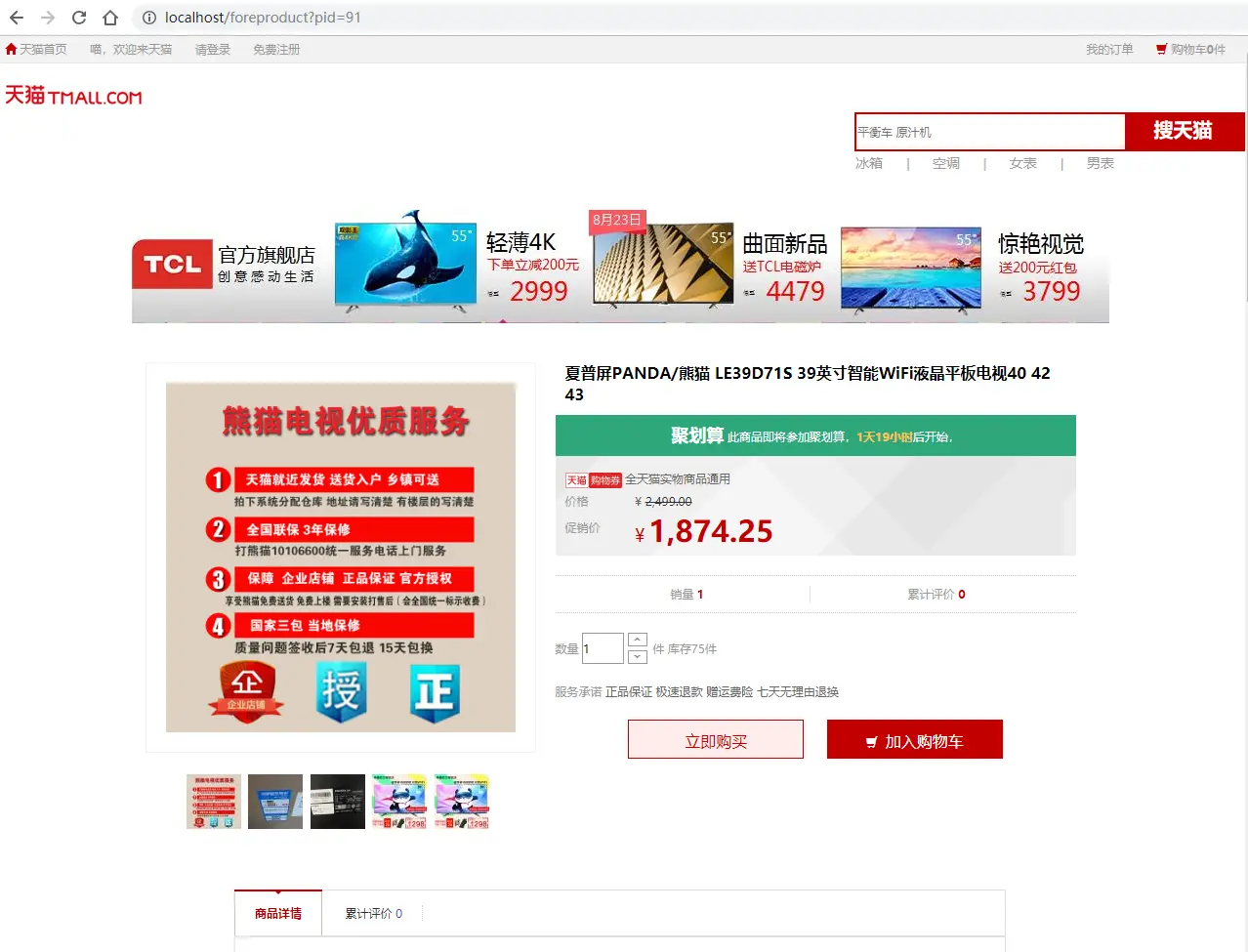Click the 冰箱 hot keyword

click(869, 163)
